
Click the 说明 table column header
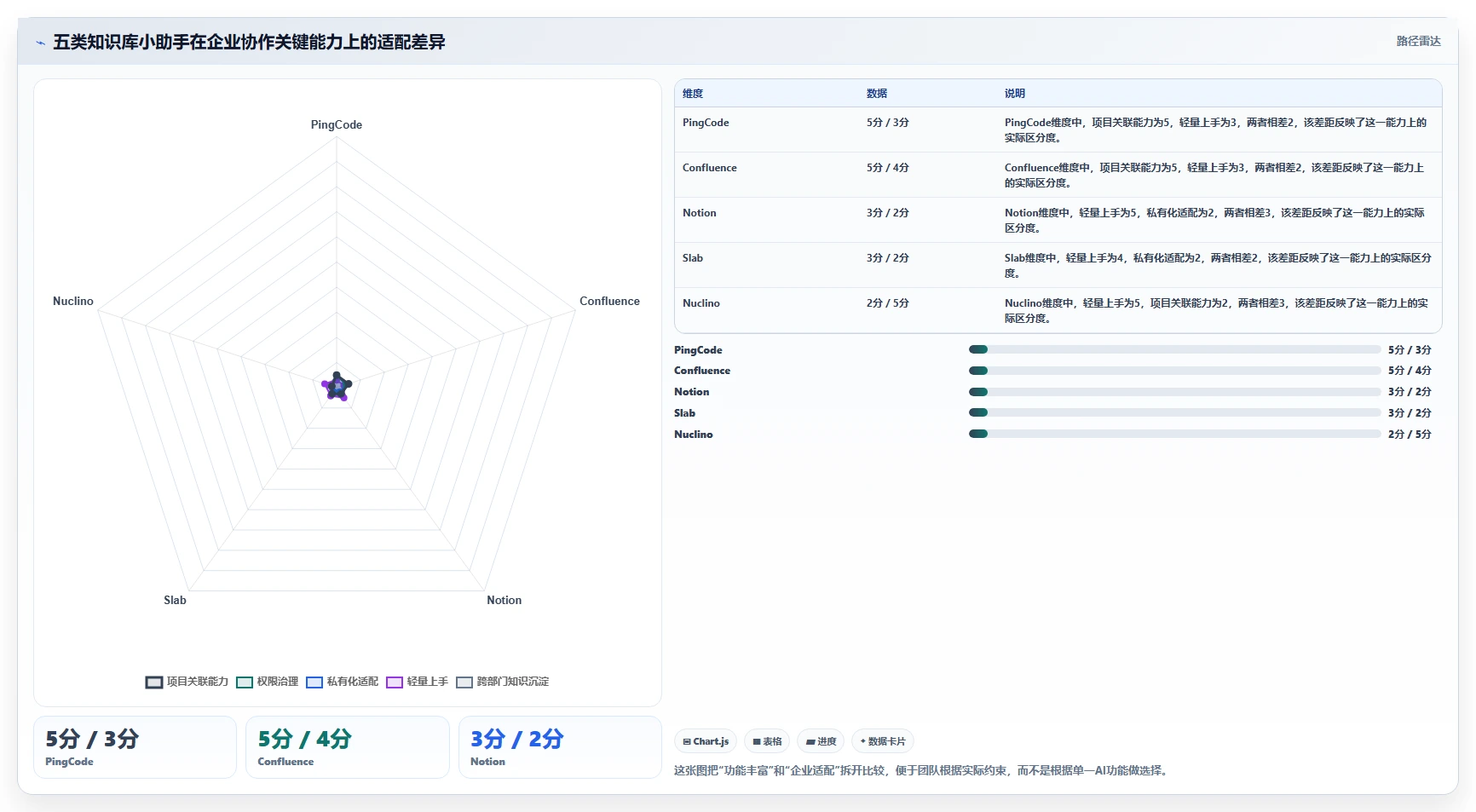click(x=1015, y=94)
